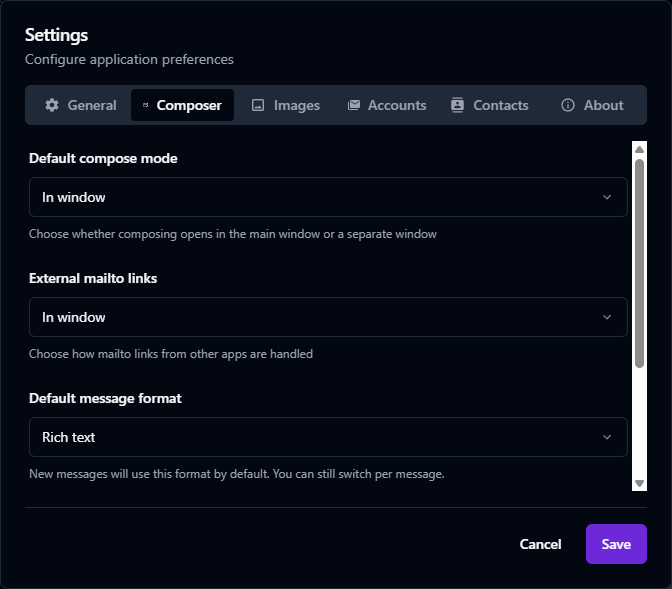
Task: Click the scrollbar down arrow
Action: tap(639, 483)
